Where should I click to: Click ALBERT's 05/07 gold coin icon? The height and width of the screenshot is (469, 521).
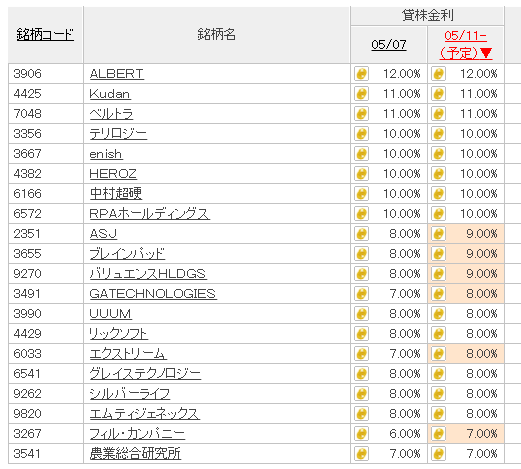click(361, 74)
